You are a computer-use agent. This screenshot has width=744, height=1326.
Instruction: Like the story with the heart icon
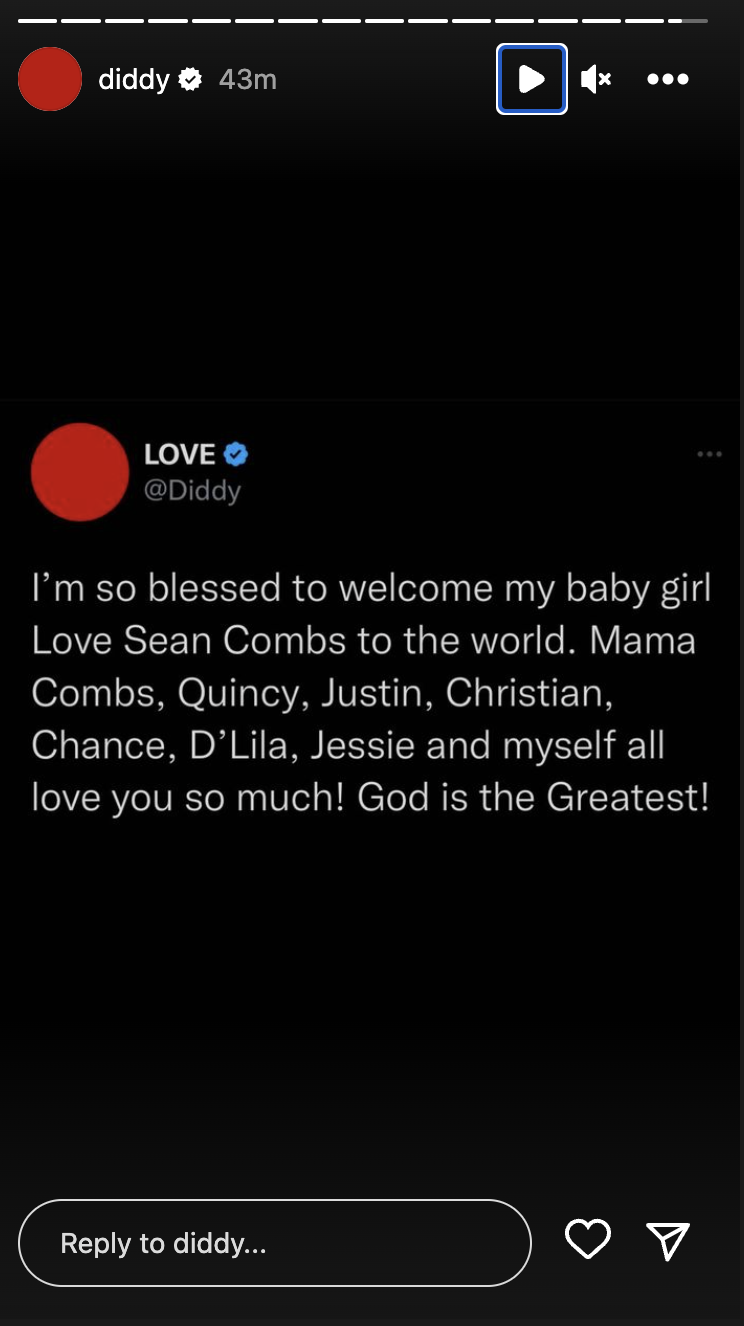[588, 1240]
